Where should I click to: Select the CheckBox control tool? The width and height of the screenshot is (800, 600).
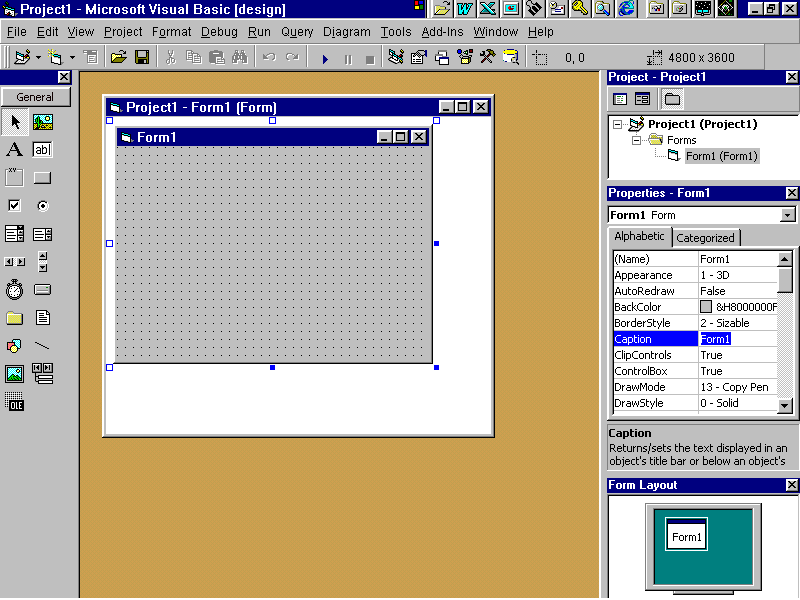14,206
